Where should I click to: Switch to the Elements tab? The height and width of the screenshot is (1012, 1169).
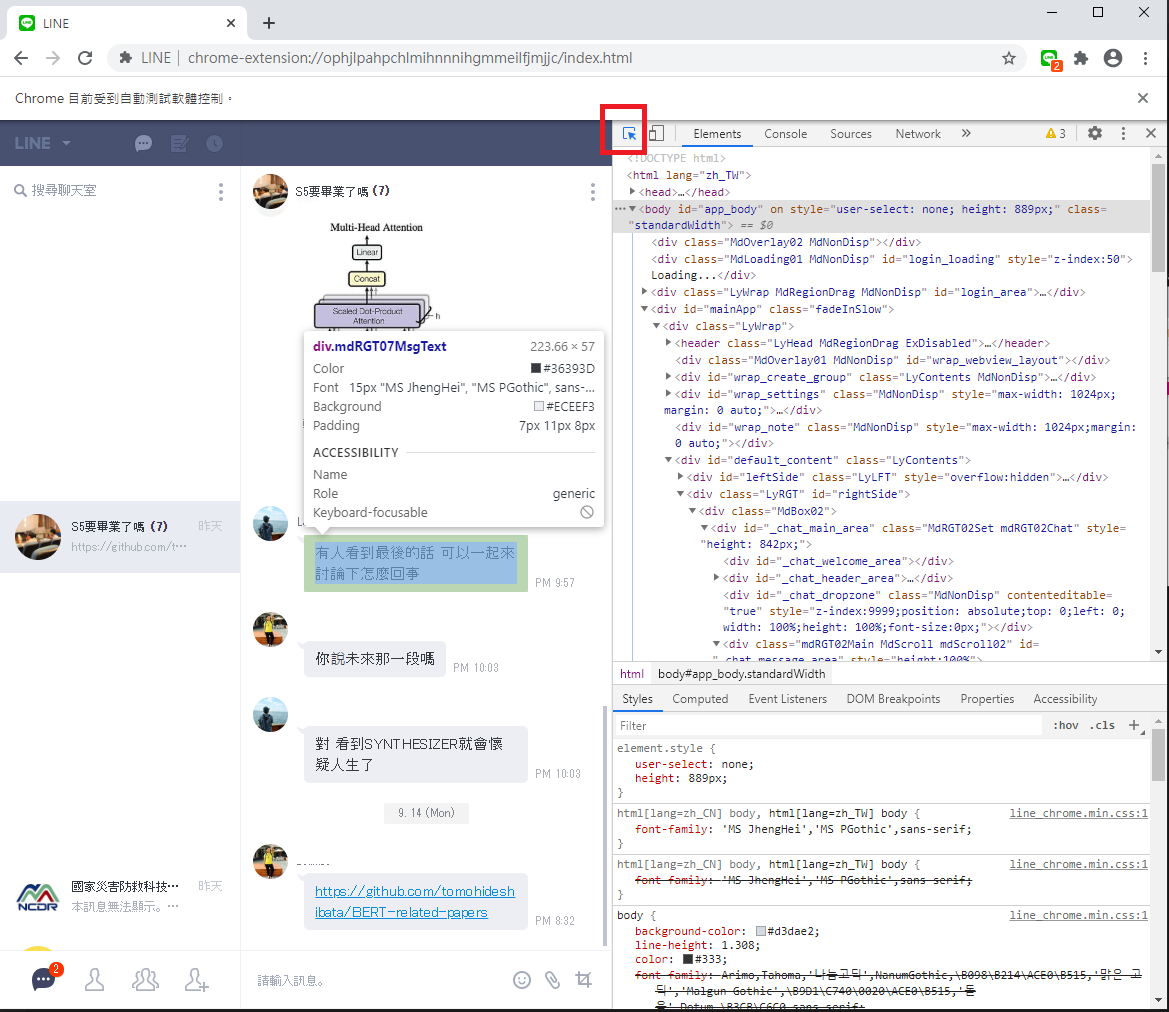717,134
